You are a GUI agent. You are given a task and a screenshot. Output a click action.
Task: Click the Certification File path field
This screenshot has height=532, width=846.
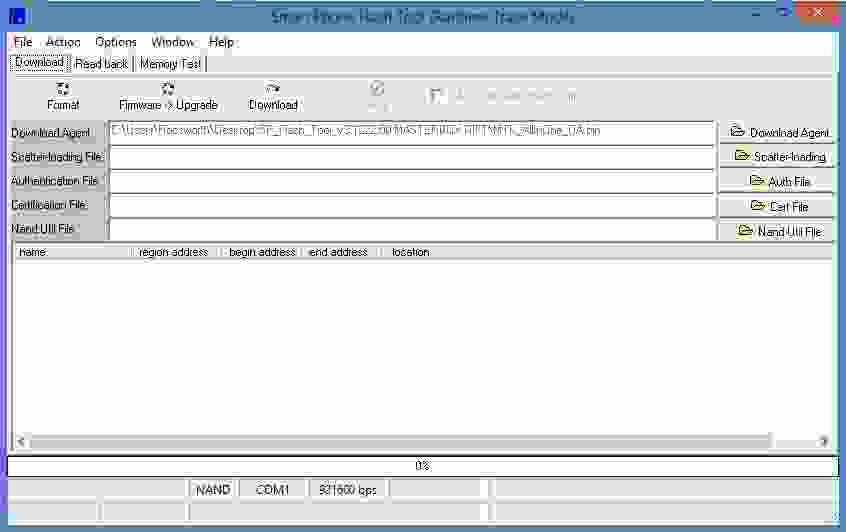pyautogui.click(x=411, y=206)
